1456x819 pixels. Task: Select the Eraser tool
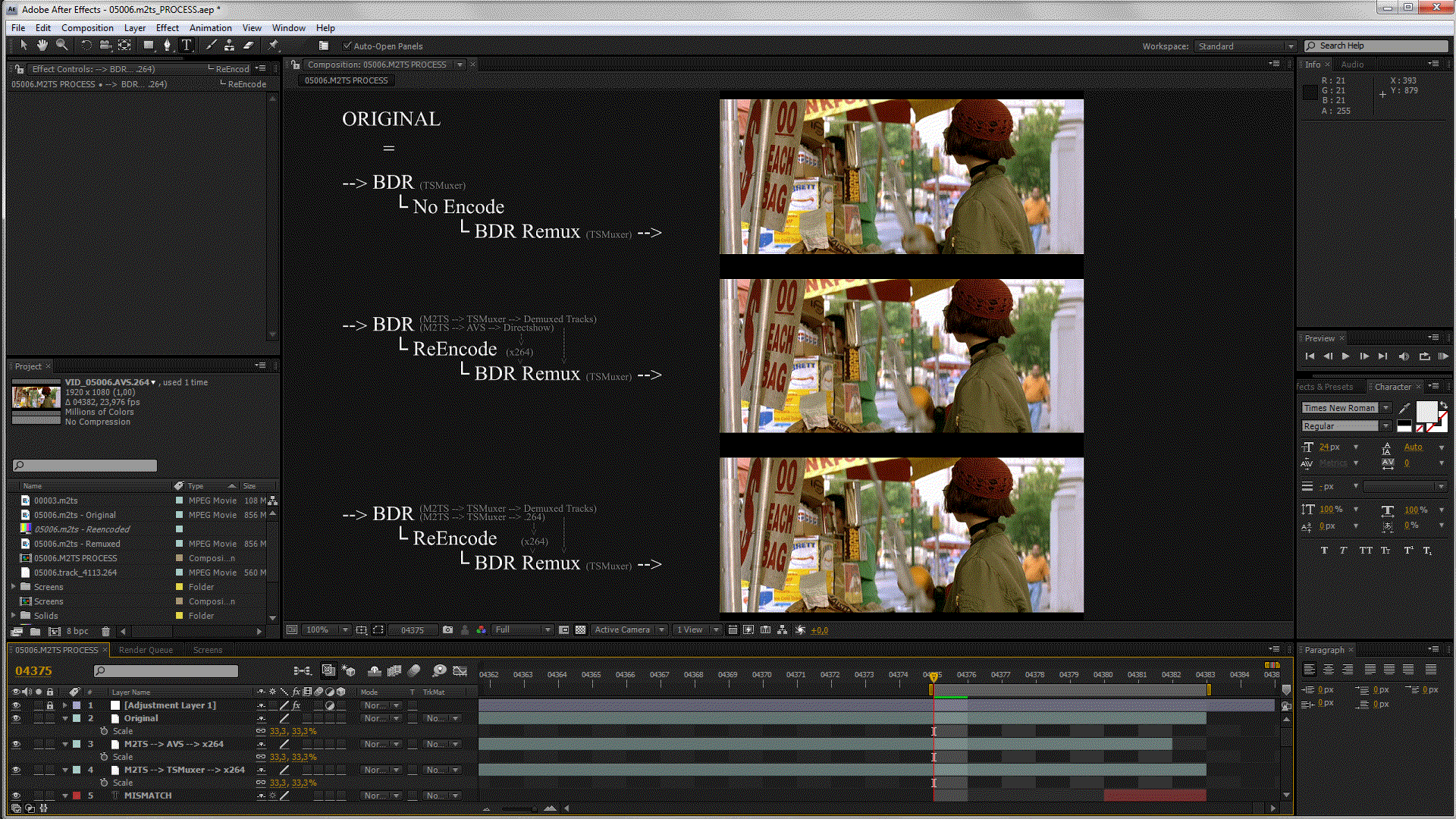pyautogui.click(x=248, y=45)
